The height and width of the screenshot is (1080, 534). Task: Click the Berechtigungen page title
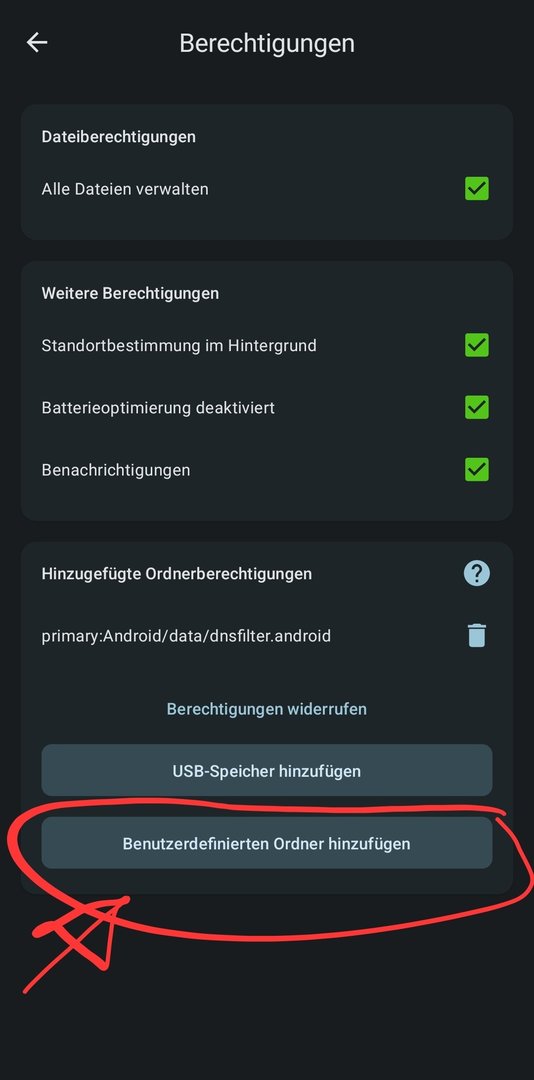click(x=267, y=43)
